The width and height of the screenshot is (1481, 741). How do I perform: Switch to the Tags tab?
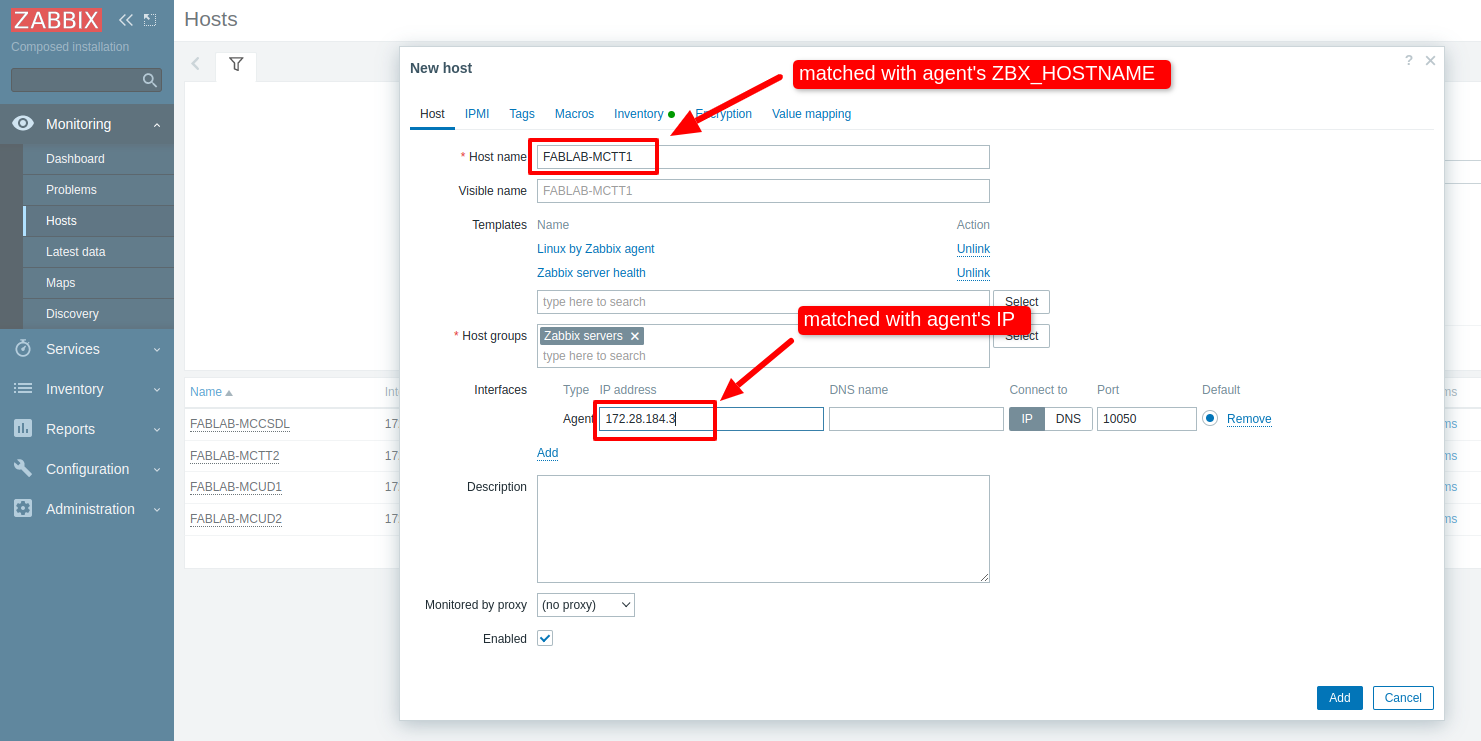pyautogui.click(x=522, y=114)
